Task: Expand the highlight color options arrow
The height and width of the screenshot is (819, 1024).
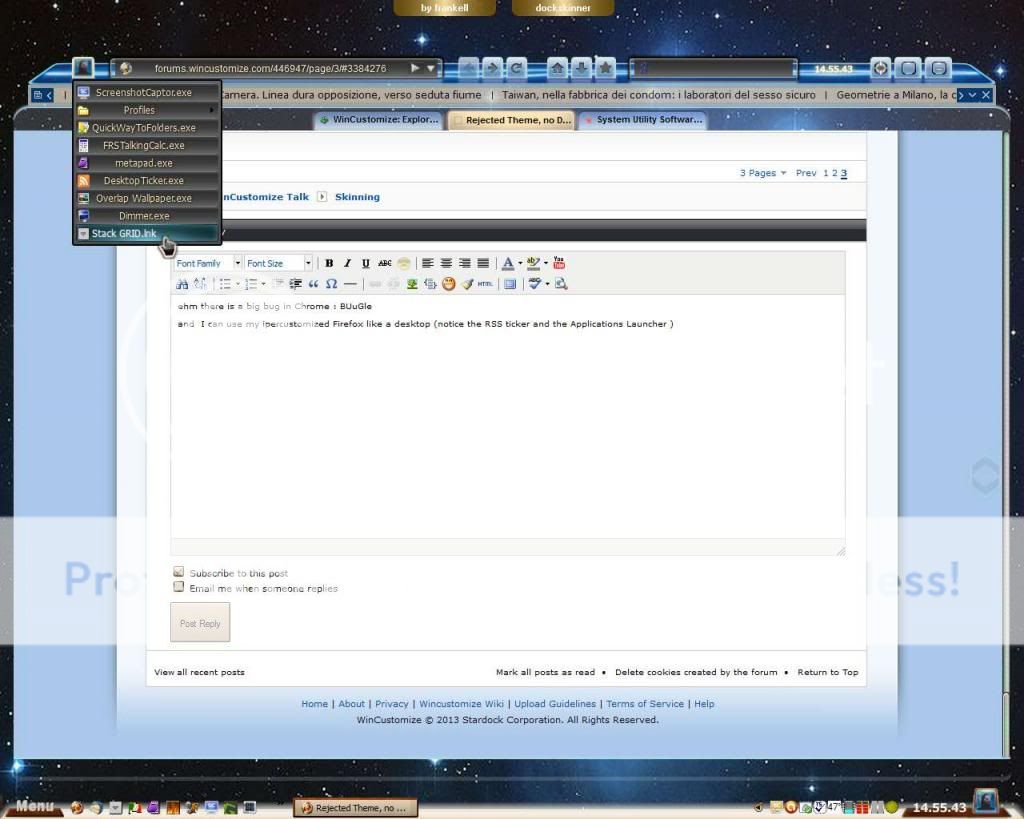Action: 546,263
